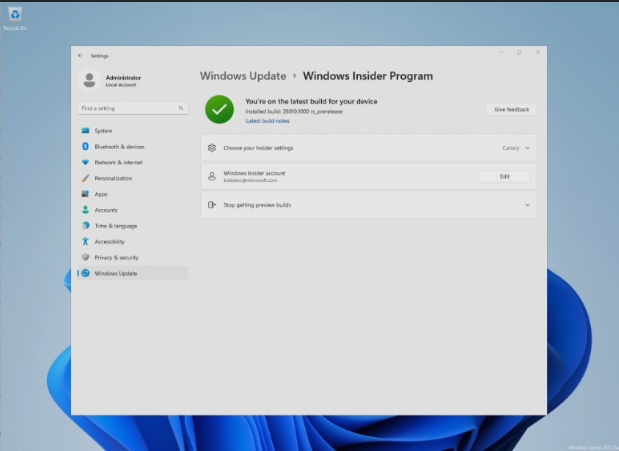This screenshot has height=451, width=619.
Task: Open System settings page
Action: [x=133, y=130]
